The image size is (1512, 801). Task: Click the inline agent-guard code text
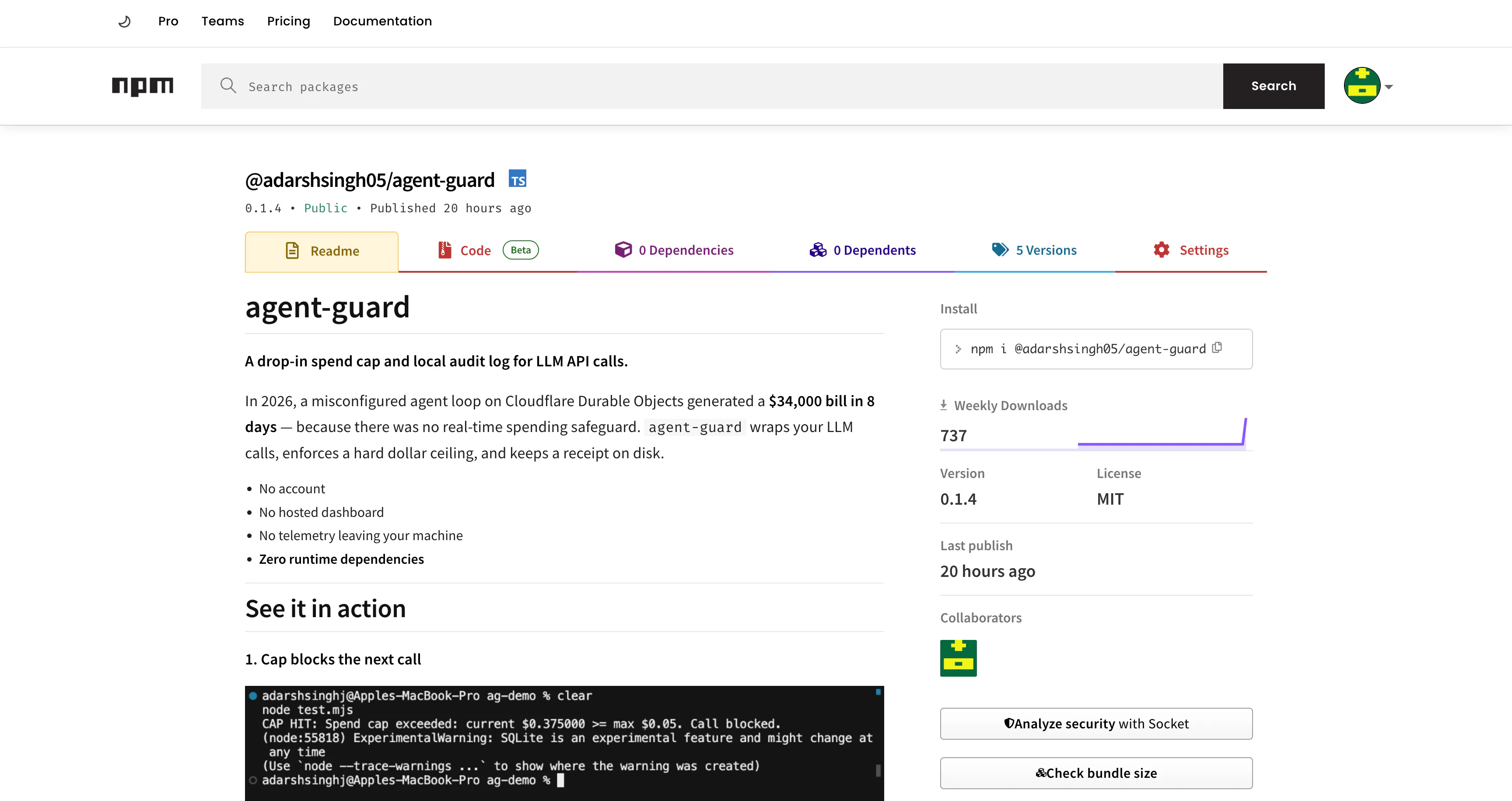[x=695, y=428]
